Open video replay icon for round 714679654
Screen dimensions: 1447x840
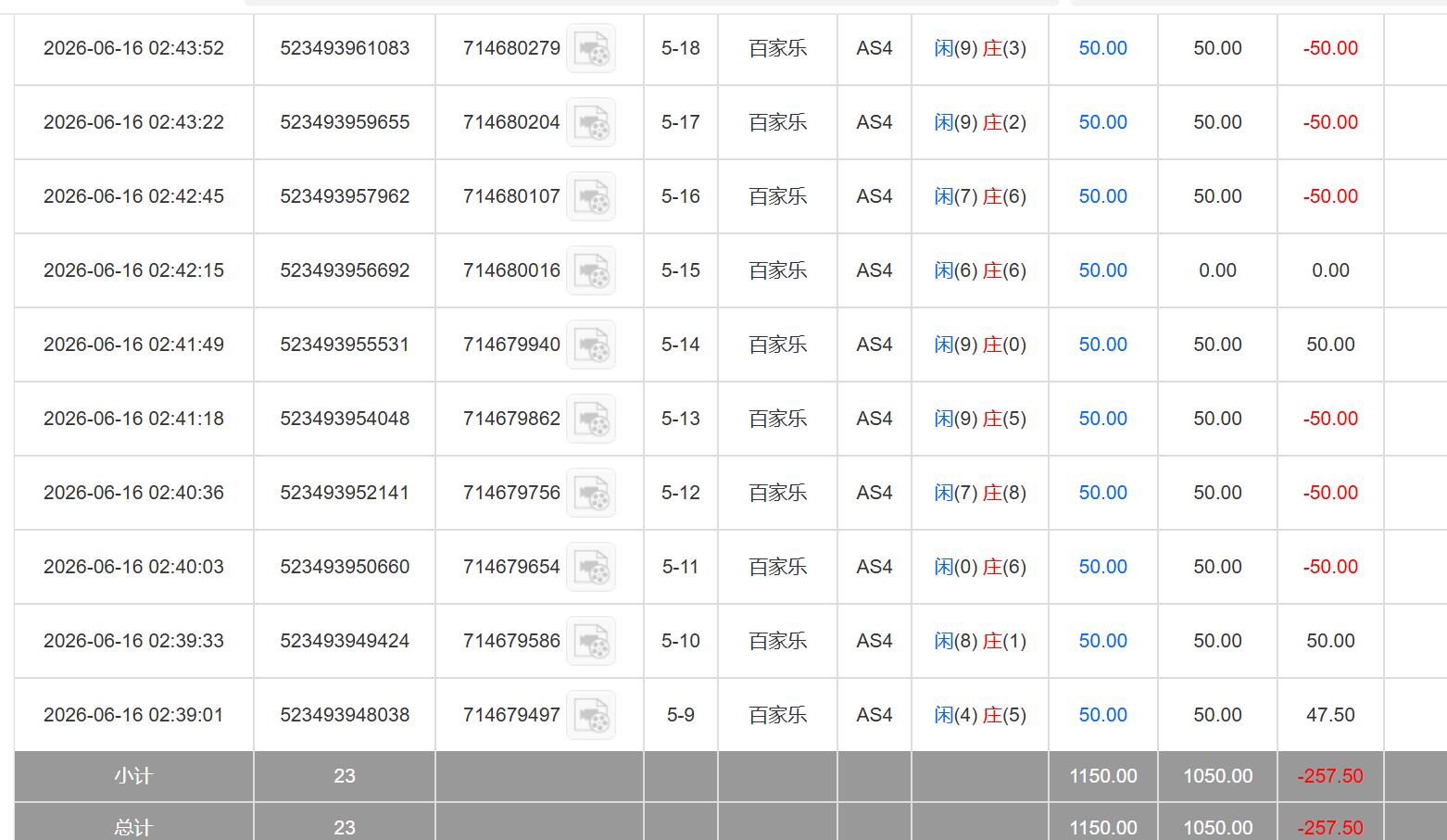click(x=591, y=567)
